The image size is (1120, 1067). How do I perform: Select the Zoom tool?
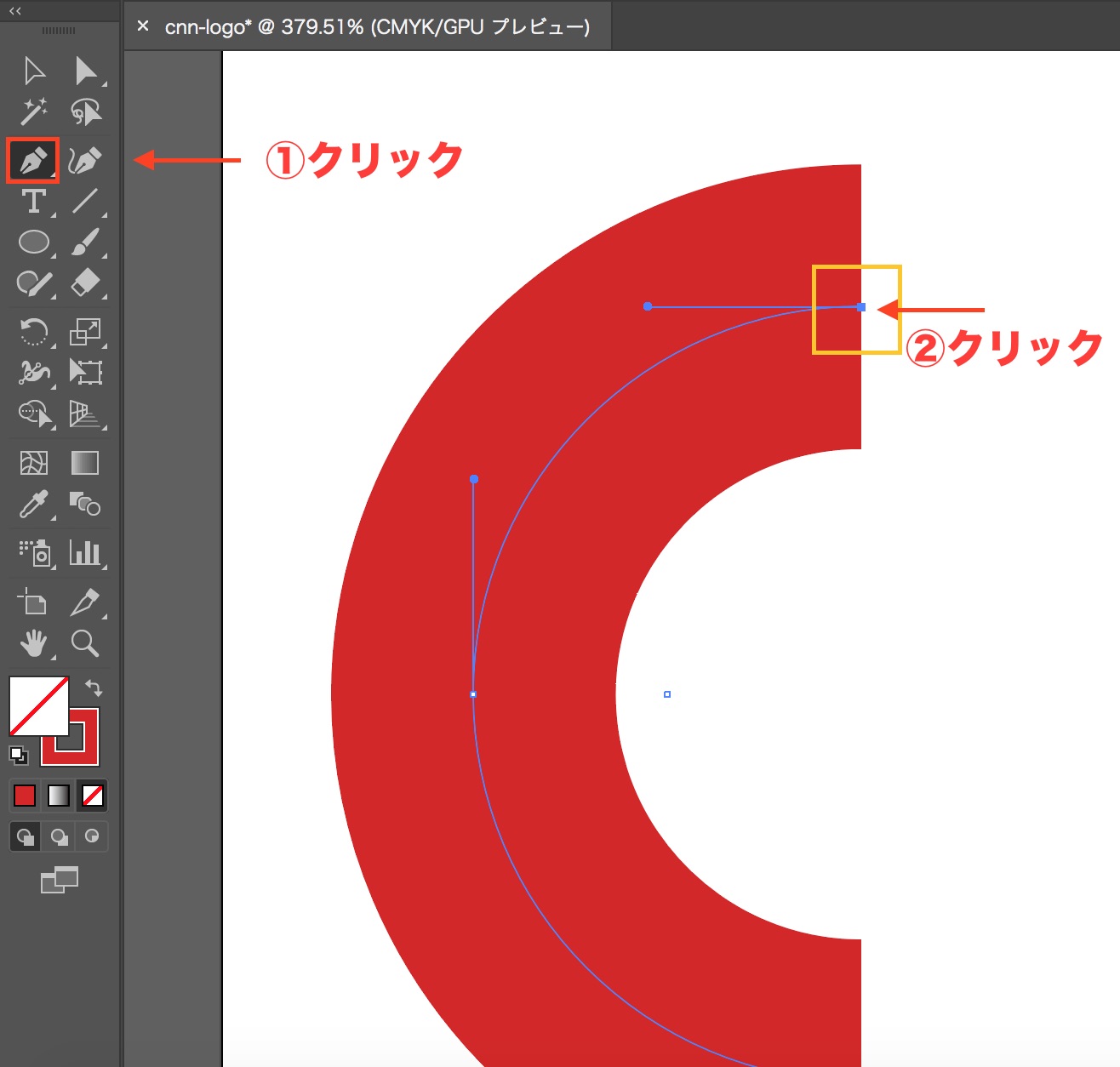[85, 643]
